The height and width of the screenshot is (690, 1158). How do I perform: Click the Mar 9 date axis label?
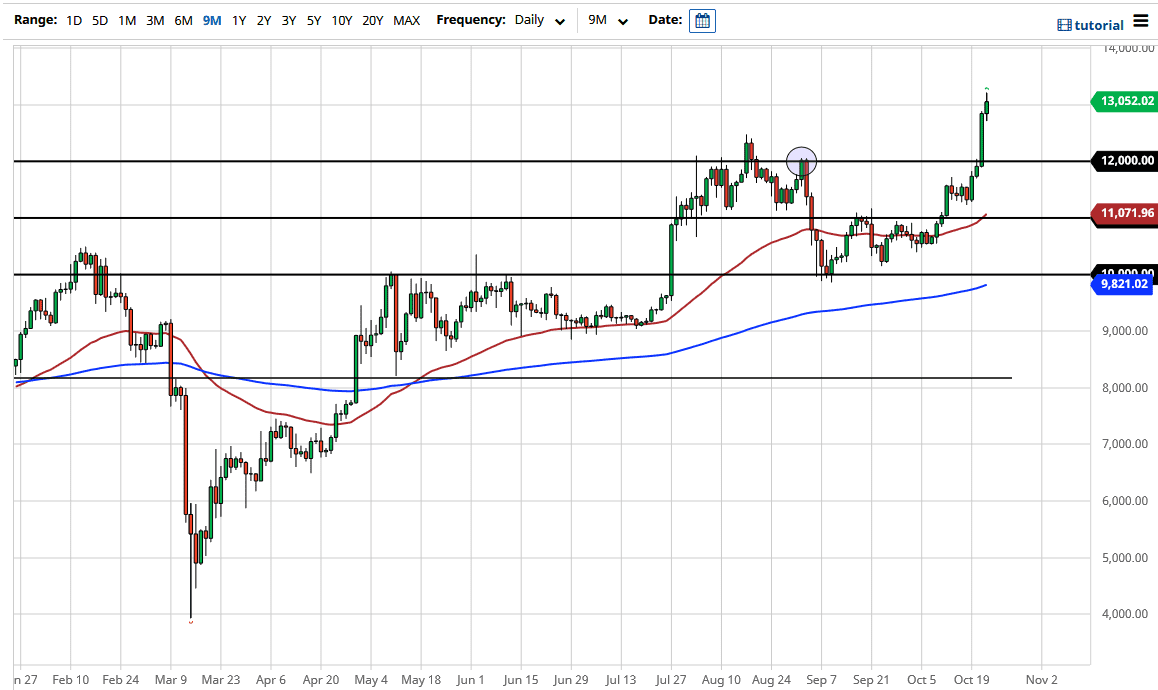(x=171, y=680)
